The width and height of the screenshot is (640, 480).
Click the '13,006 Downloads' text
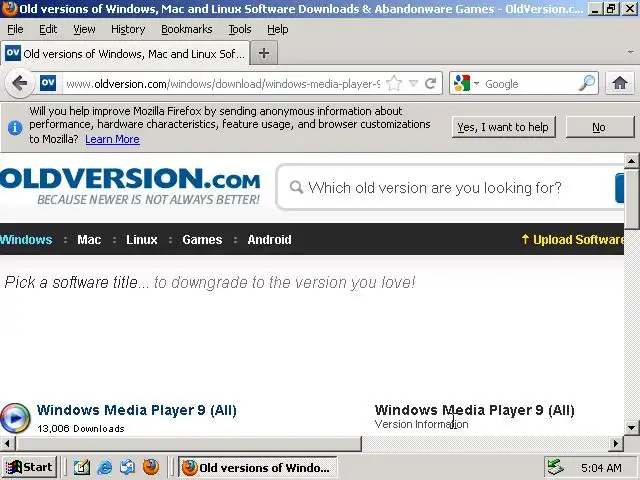click(81, 429)
